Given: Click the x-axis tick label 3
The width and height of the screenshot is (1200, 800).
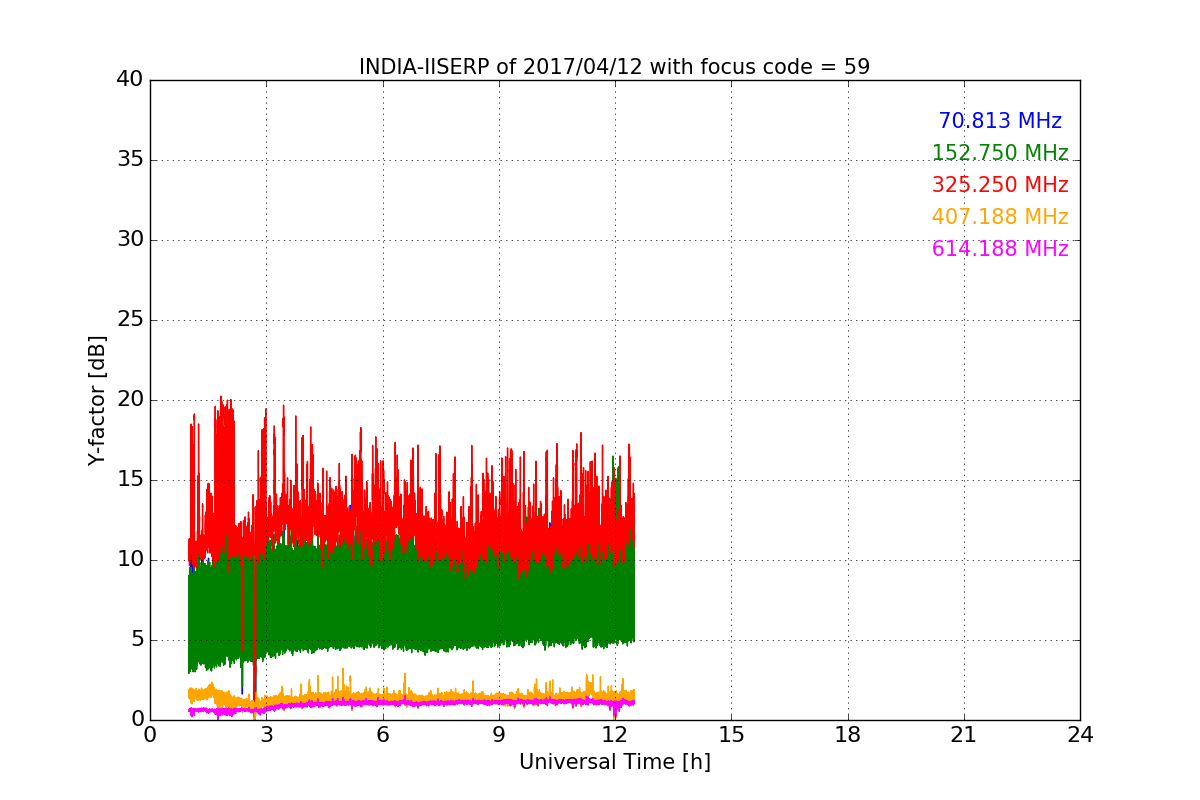Looking at the screenshot, I should pyautogui.click(x=266, y=735).
